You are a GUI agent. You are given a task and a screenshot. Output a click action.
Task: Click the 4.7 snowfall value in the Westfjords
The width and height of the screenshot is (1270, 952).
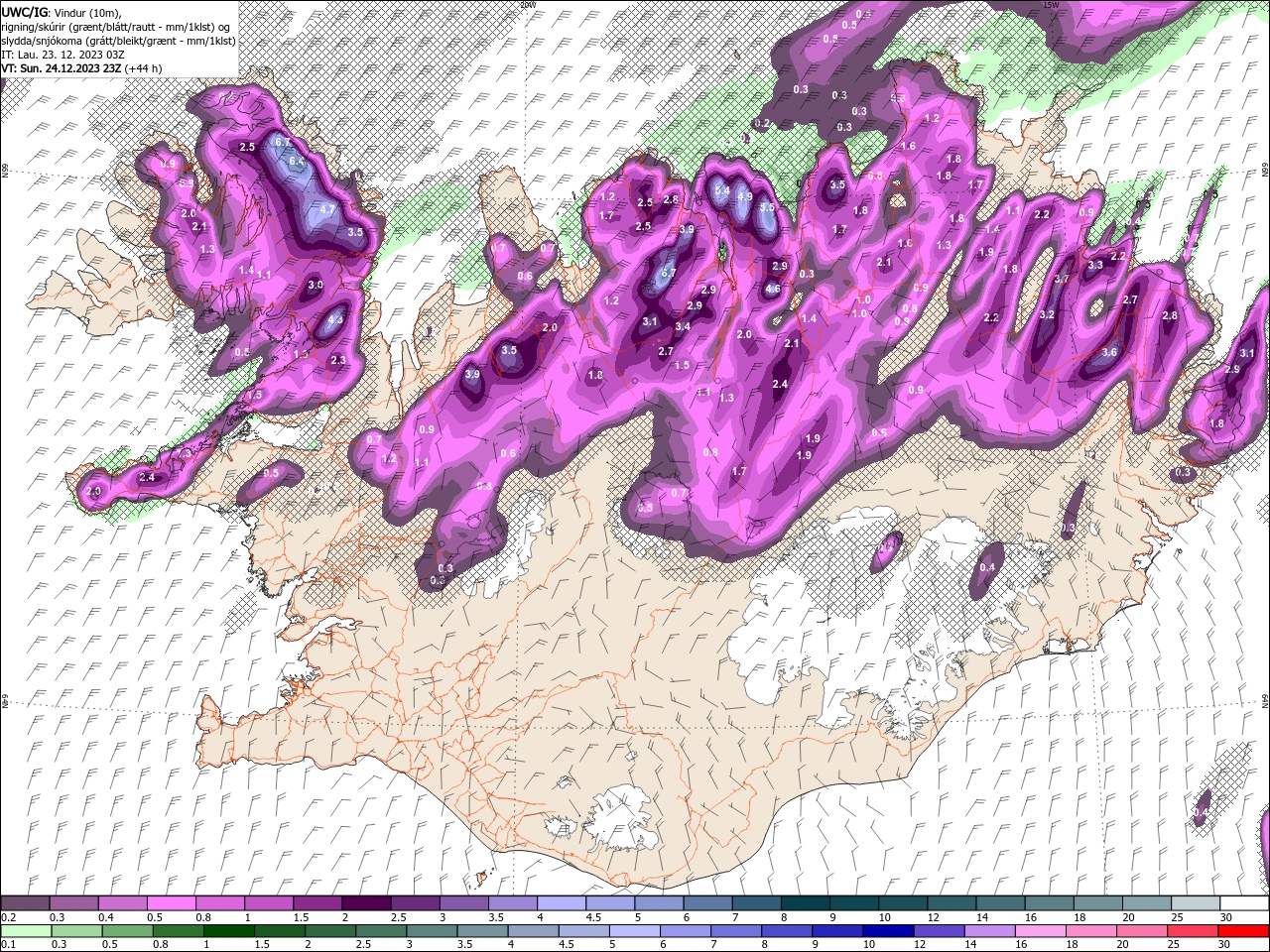[x=327, y=210]
